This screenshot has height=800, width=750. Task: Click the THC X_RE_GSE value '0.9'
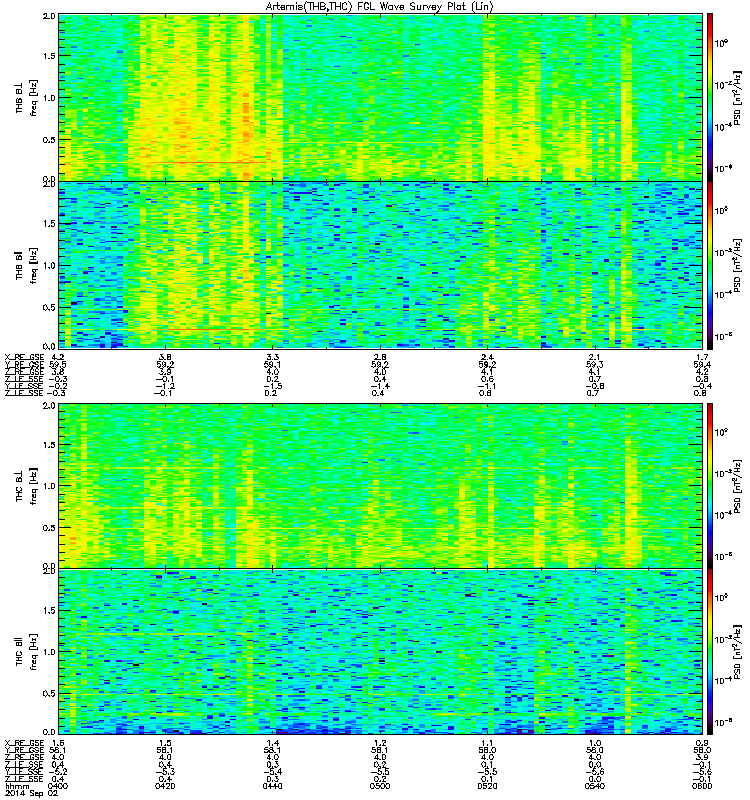(702, 743)
